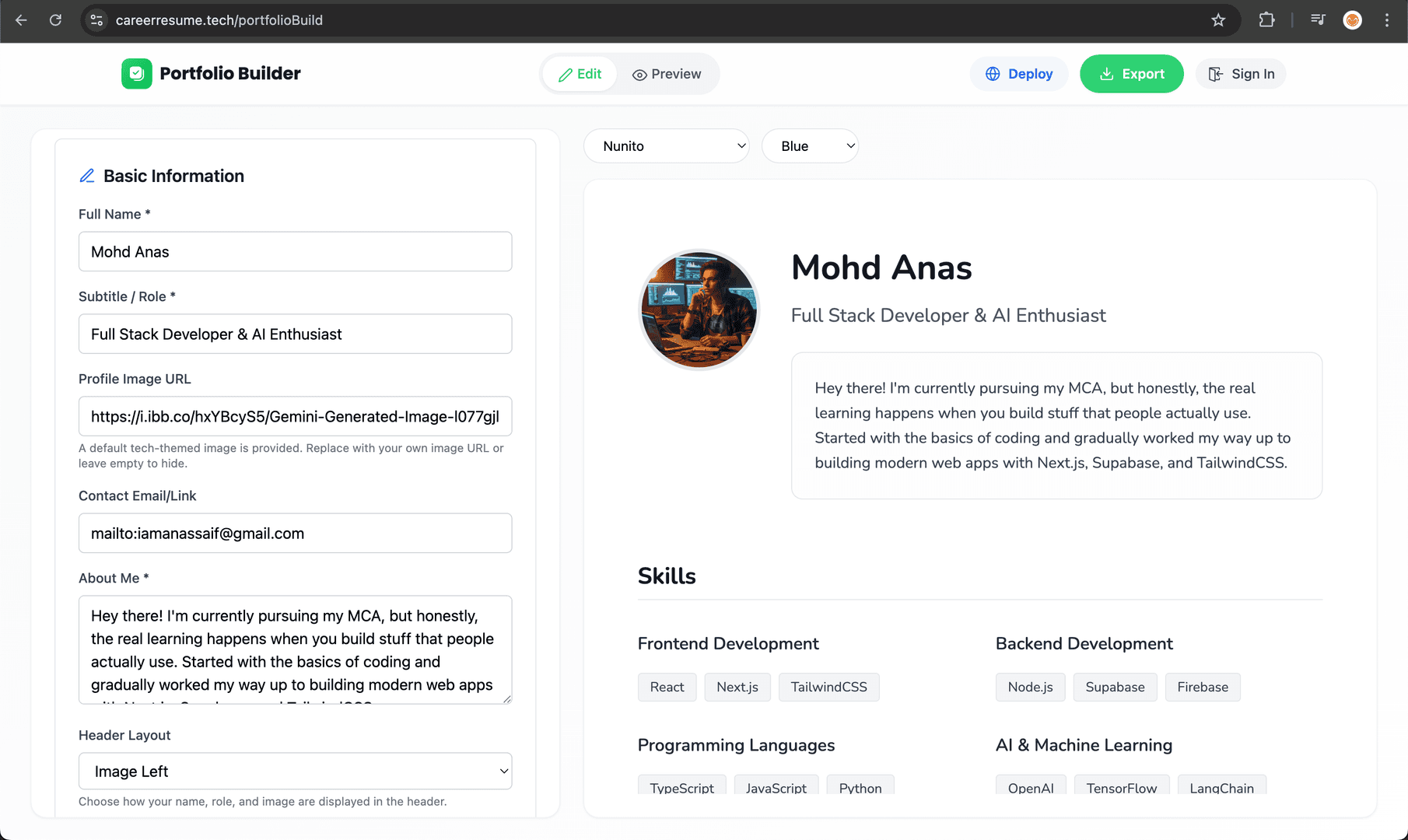The height and width of the screenshot is (840, 1408).
Task: Click the Portfolio Builder logo icon
Action: click(136, 74)
